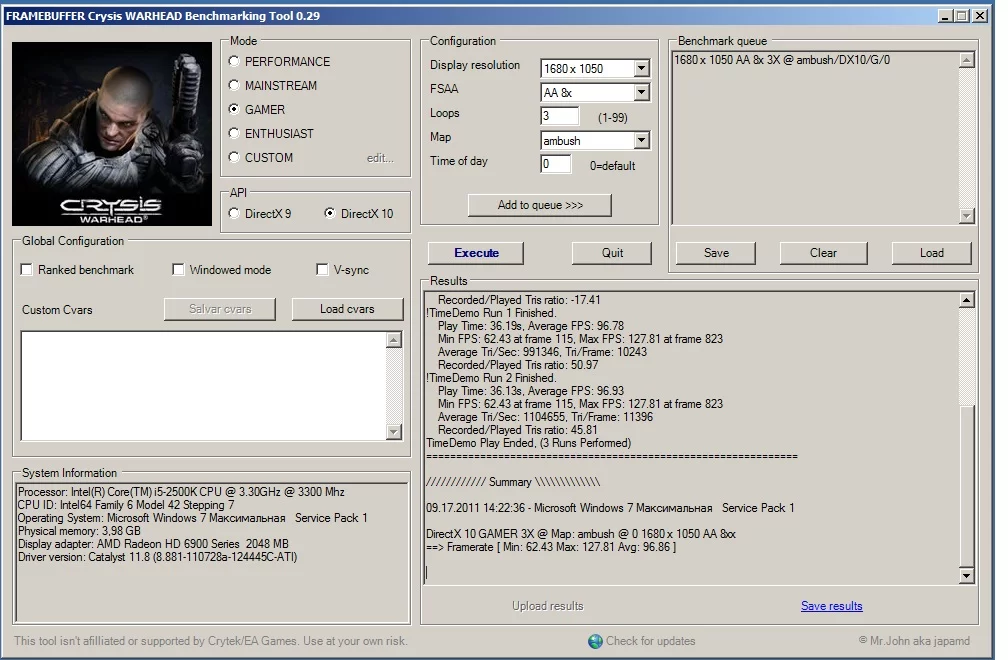The width and height of the screenshot is (1008, 660).
Task: Click the Add to queue button
Action: (x=540, y=205)
